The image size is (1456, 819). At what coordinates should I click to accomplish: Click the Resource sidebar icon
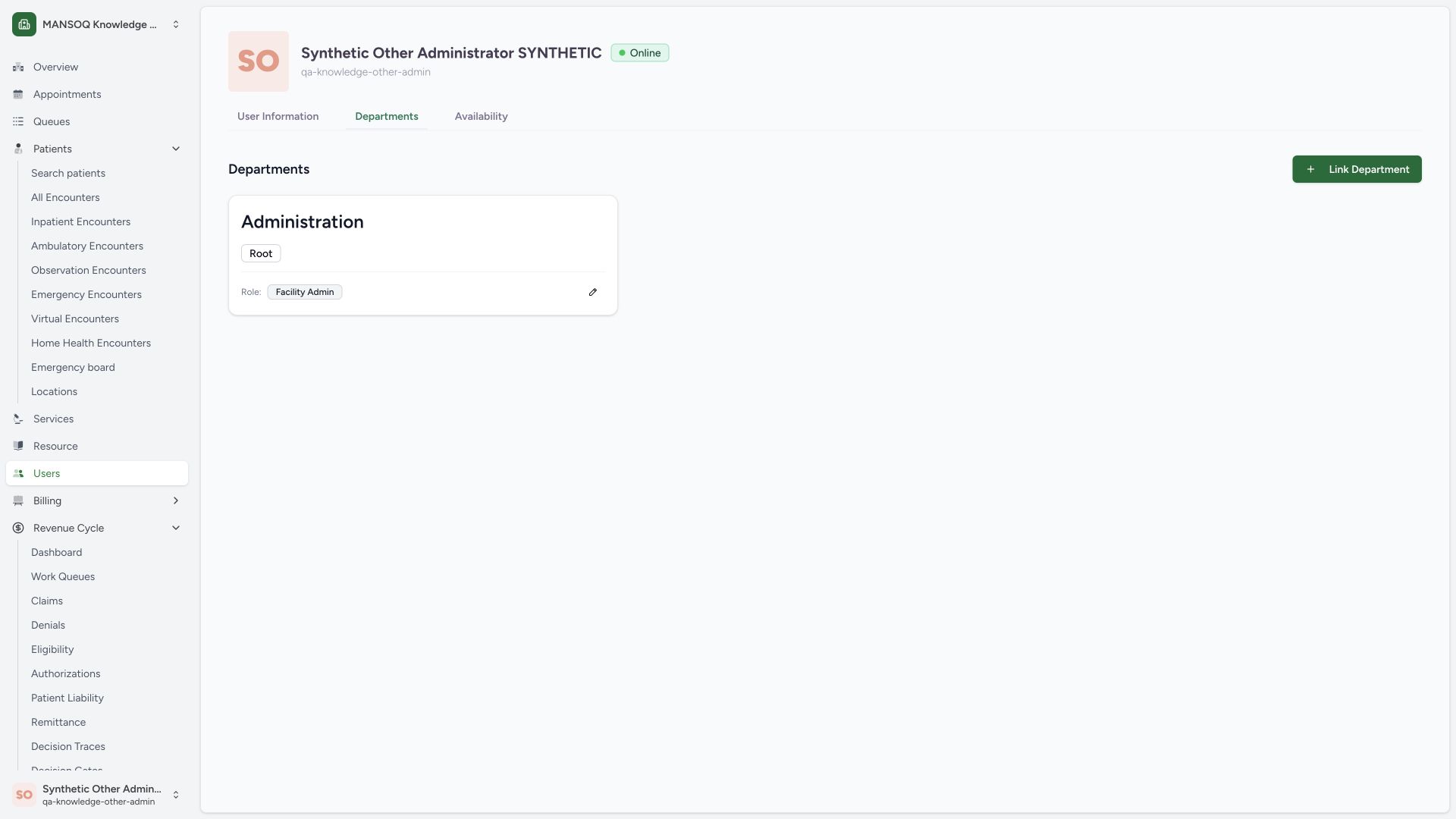pyautogui.click(x=18, y=447)
